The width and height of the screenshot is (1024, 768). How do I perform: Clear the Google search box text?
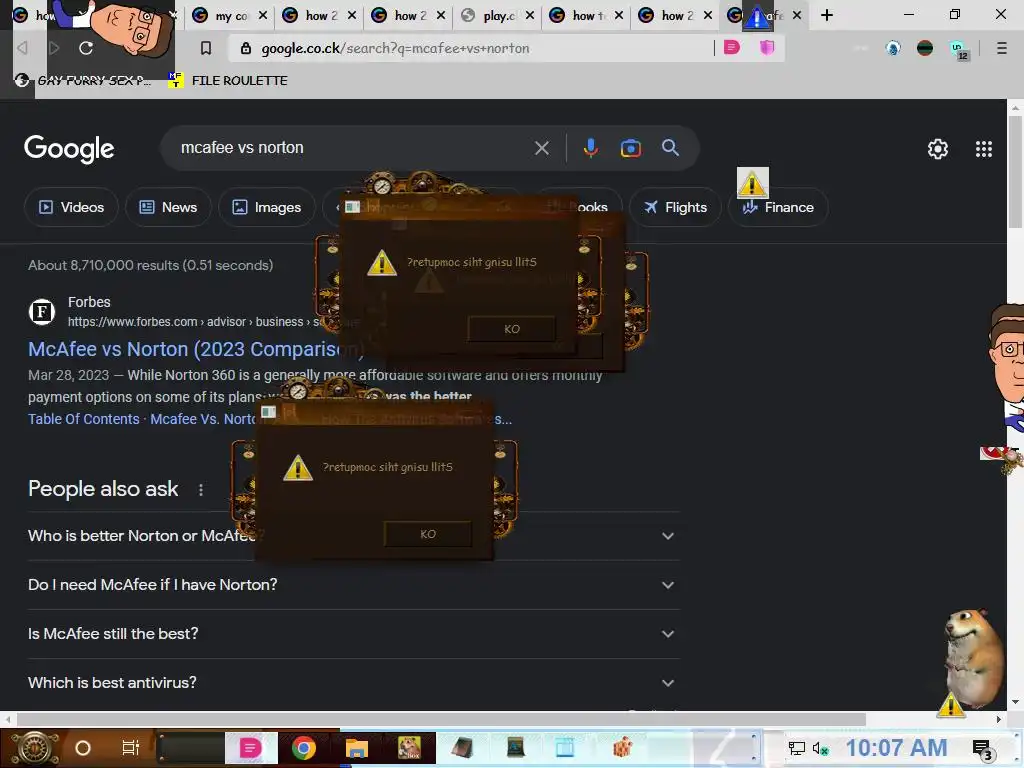[x=541, y=148]
